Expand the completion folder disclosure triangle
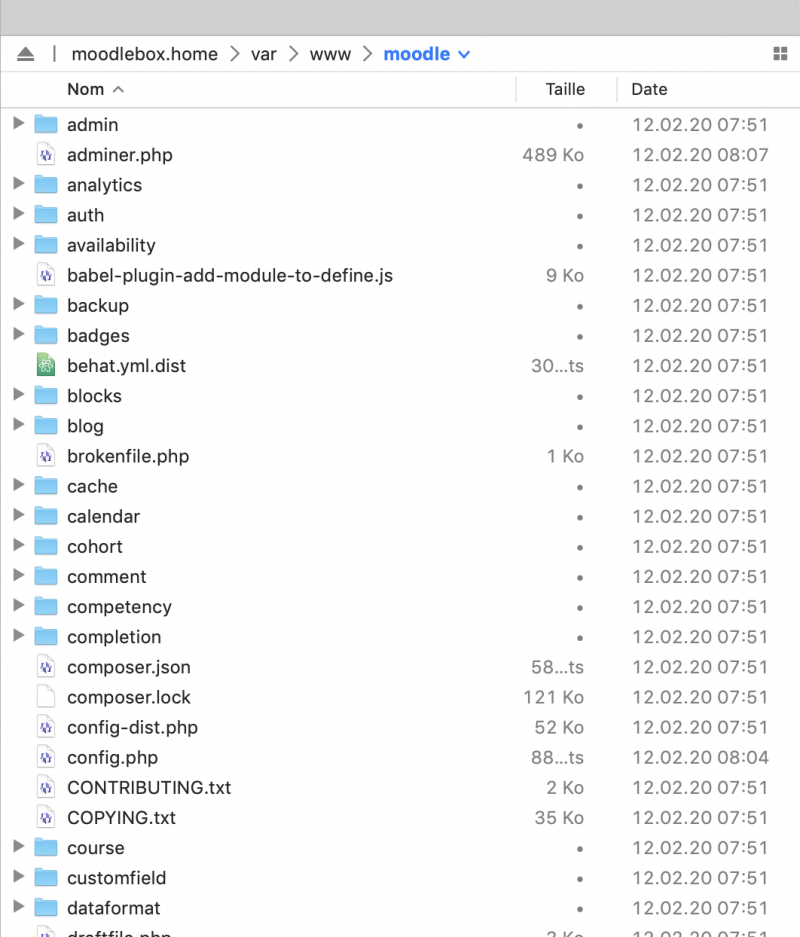Image resolution: width=800 pixels, height=937 pixels. tap(19, 635)
